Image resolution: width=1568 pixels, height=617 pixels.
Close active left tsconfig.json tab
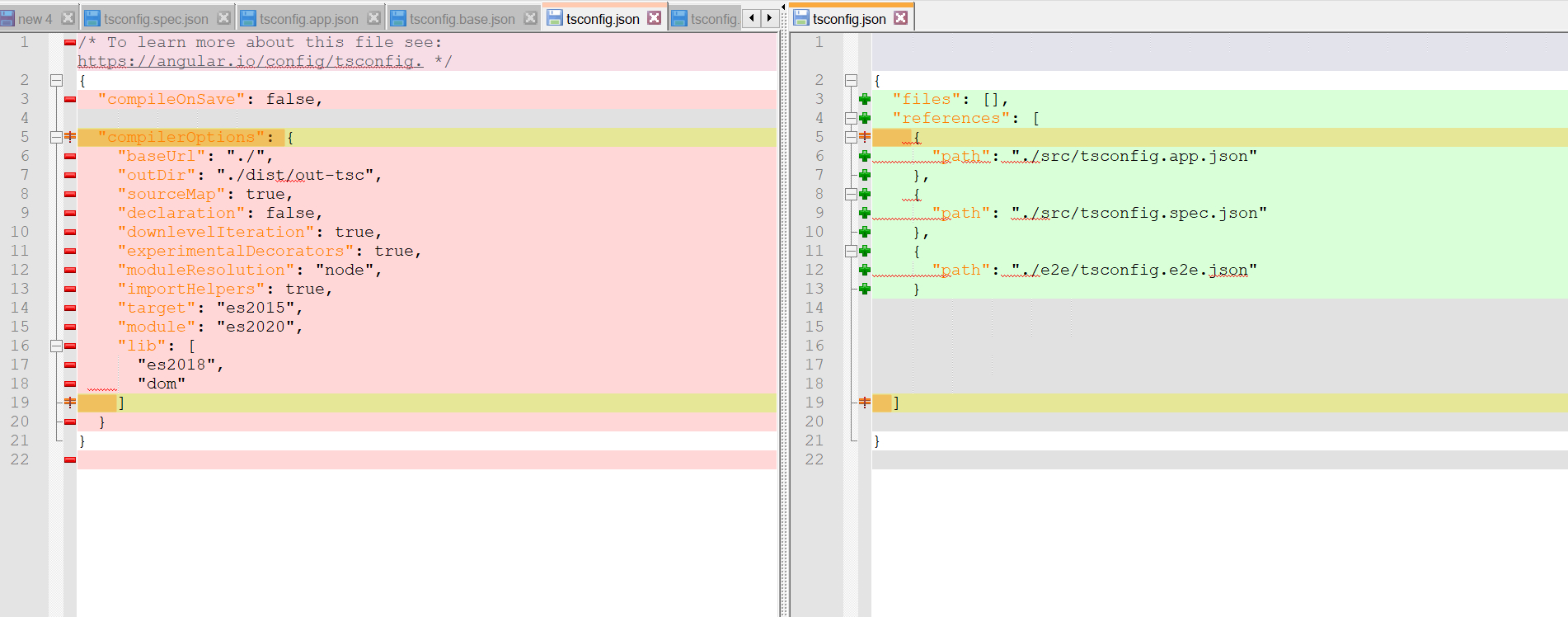point(654,18)
